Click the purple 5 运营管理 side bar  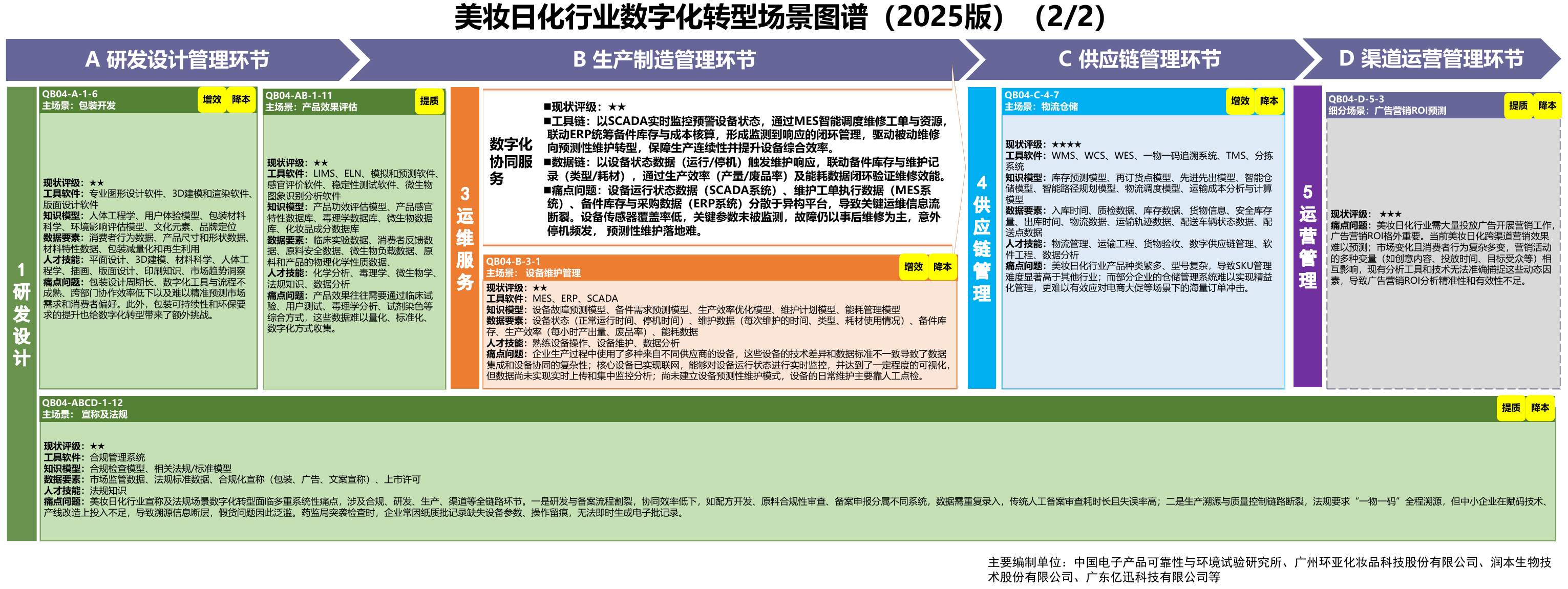point(1307,236)
